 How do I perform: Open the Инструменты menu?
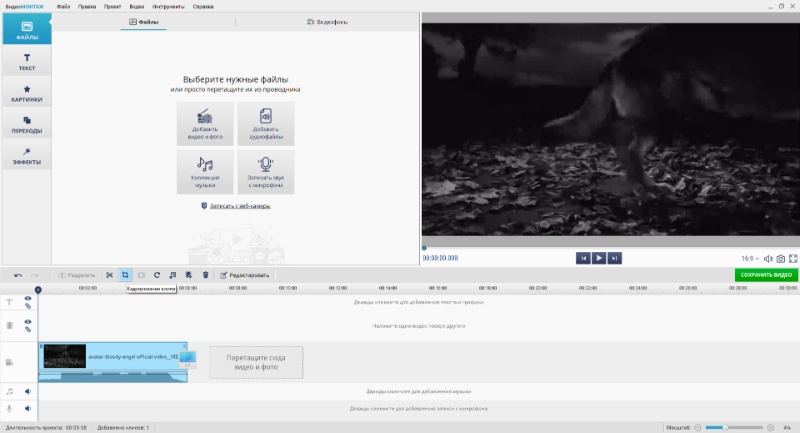coord(167,6)
